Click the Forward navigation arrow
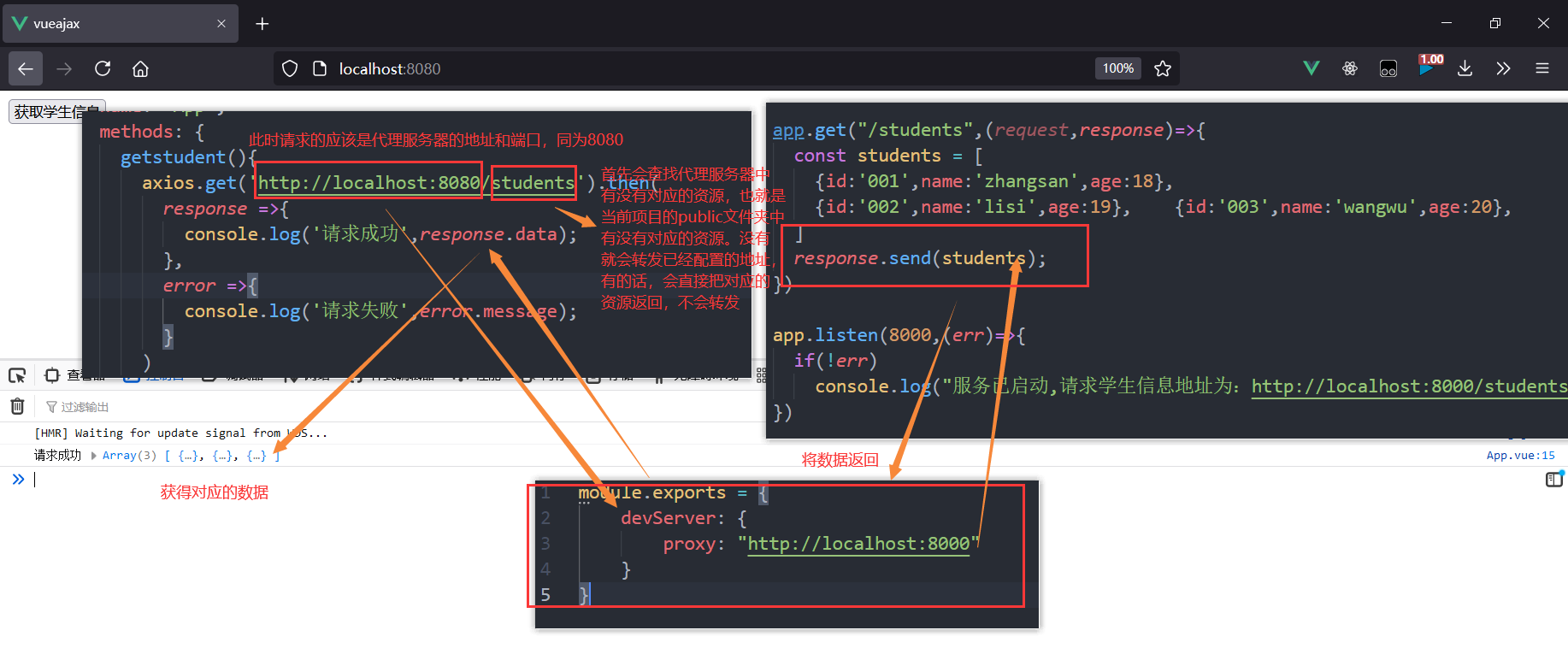 click(x=64, y=68)
